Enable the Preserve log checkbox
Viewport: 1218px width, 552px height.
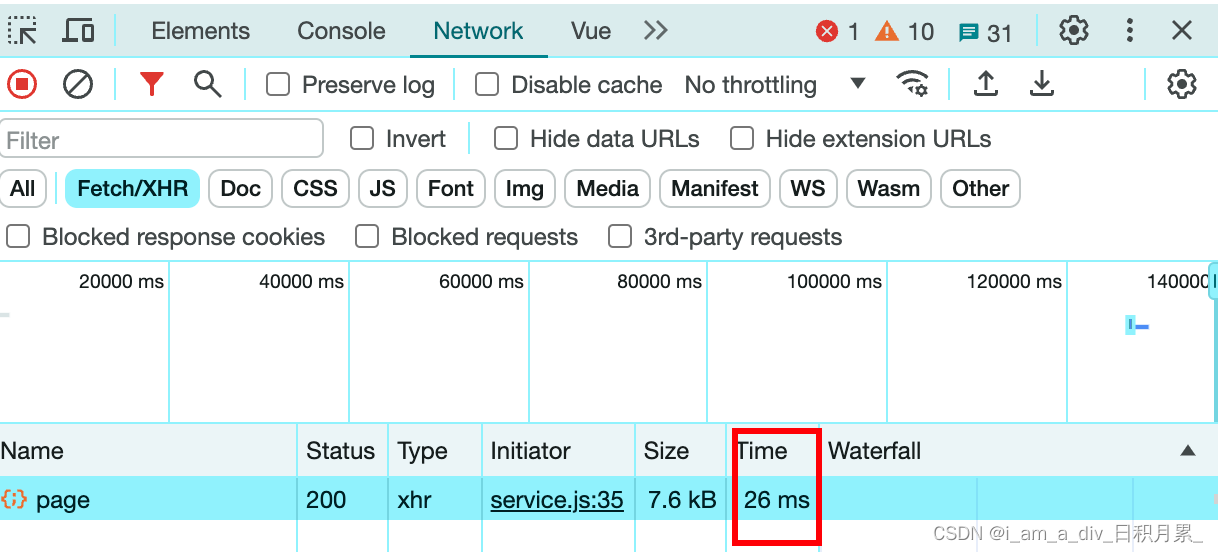pyautogui.click(x=278, y=85)
